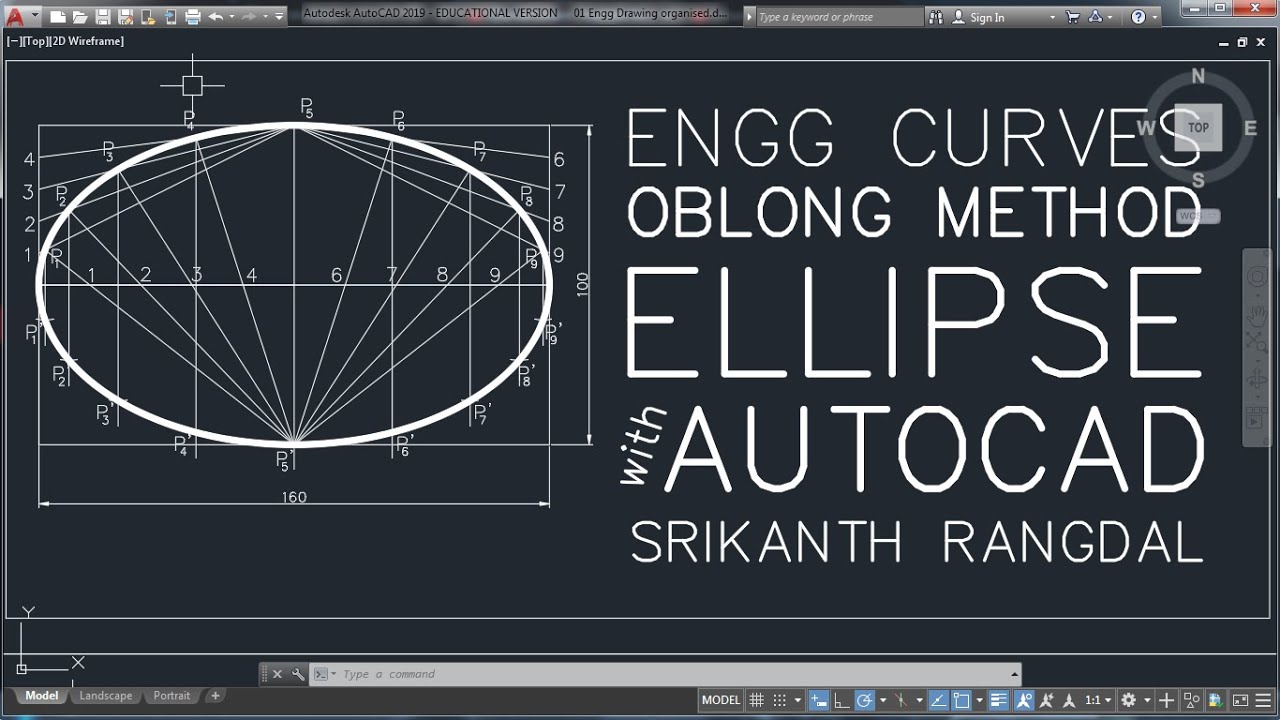Viewport: 1280px width, 720px height.
Task: Click the Save As icon
Action: pyautogui.click(x=125, y=17)
